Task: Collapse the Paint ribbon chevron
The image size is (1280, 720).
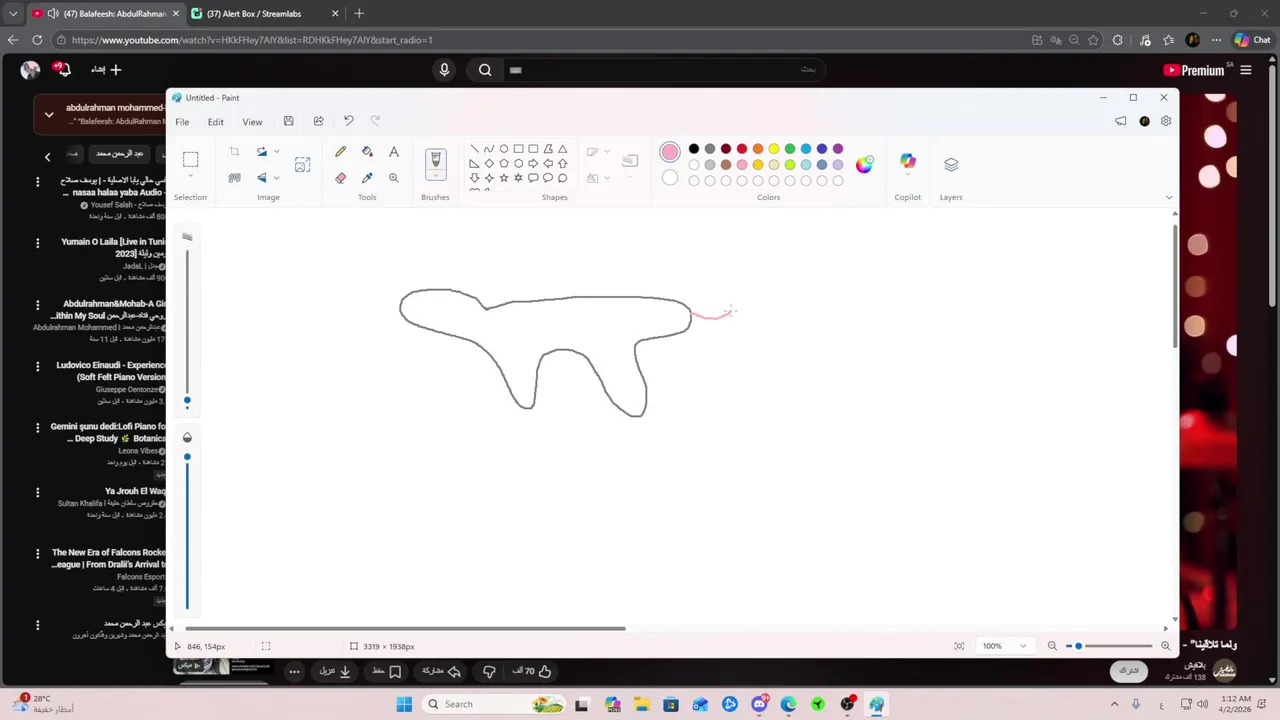Action: (1169, 197)
